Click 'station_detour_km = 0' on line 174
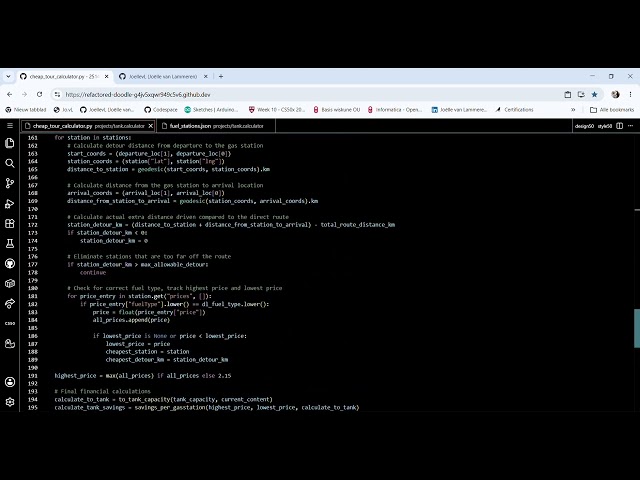 coord(114,241)
